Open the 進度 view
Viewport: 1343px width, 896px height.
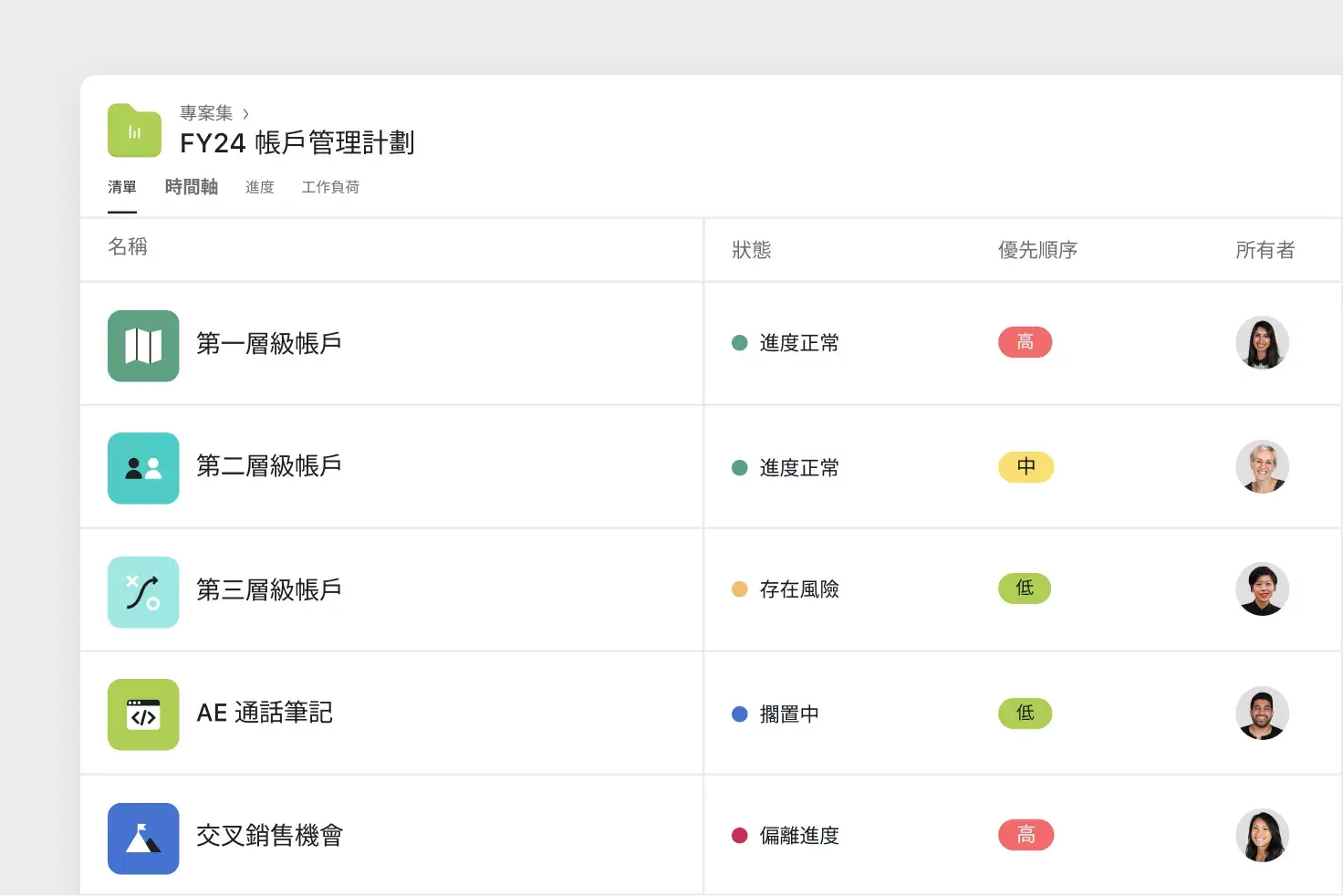[x=259, y=187]
